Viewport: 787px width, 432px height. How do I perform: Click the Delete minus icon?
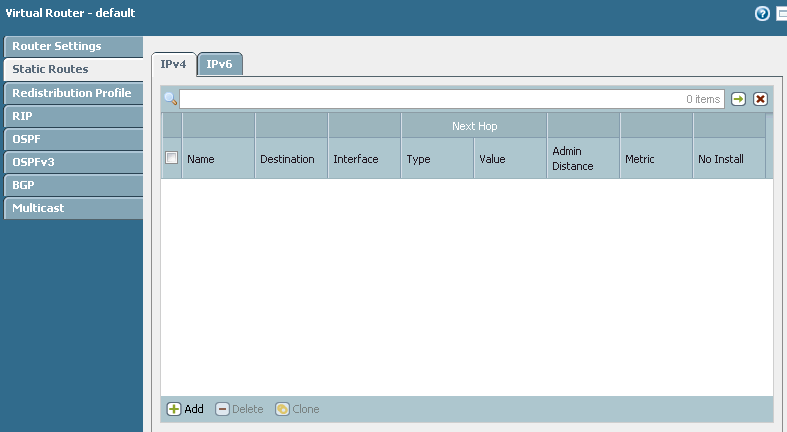222,409
